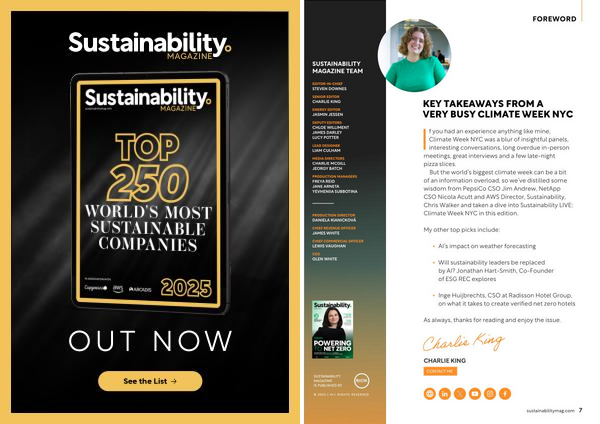Click the Sustainability Magazine logo in ad

point(149,43)
